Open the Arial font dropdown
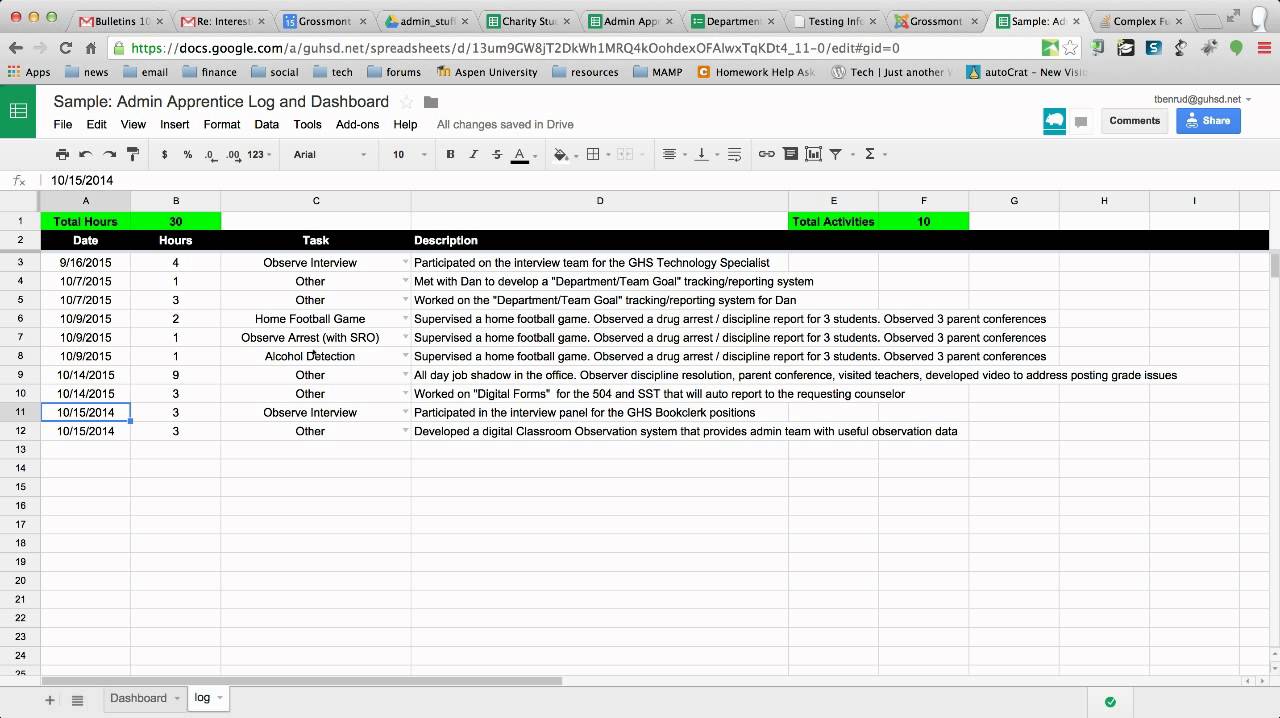Viewport: 1280px width, 718px height. (x=330, y=154)
